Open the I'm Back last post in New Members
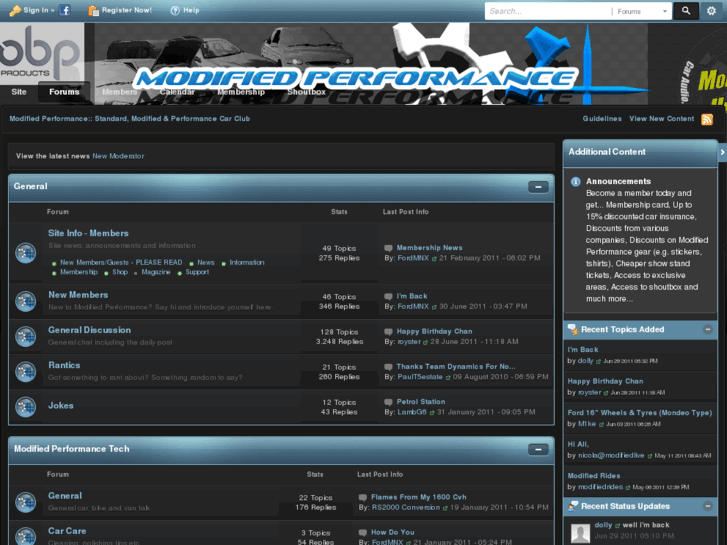The height and width of the screenshot is (545, 727). point(412,296)
